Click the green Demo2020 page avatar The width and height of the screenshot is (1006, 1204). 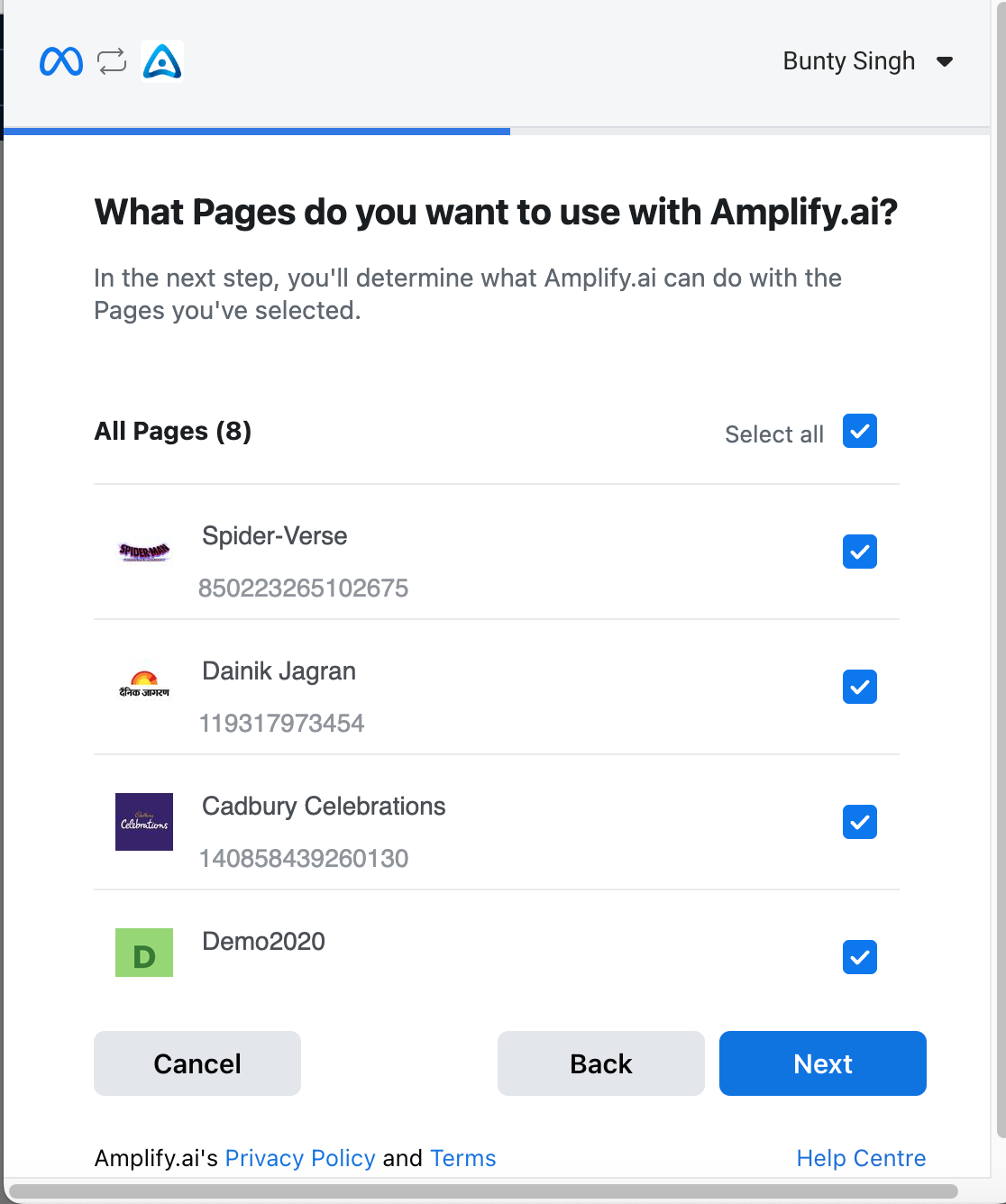click(144, 953)
